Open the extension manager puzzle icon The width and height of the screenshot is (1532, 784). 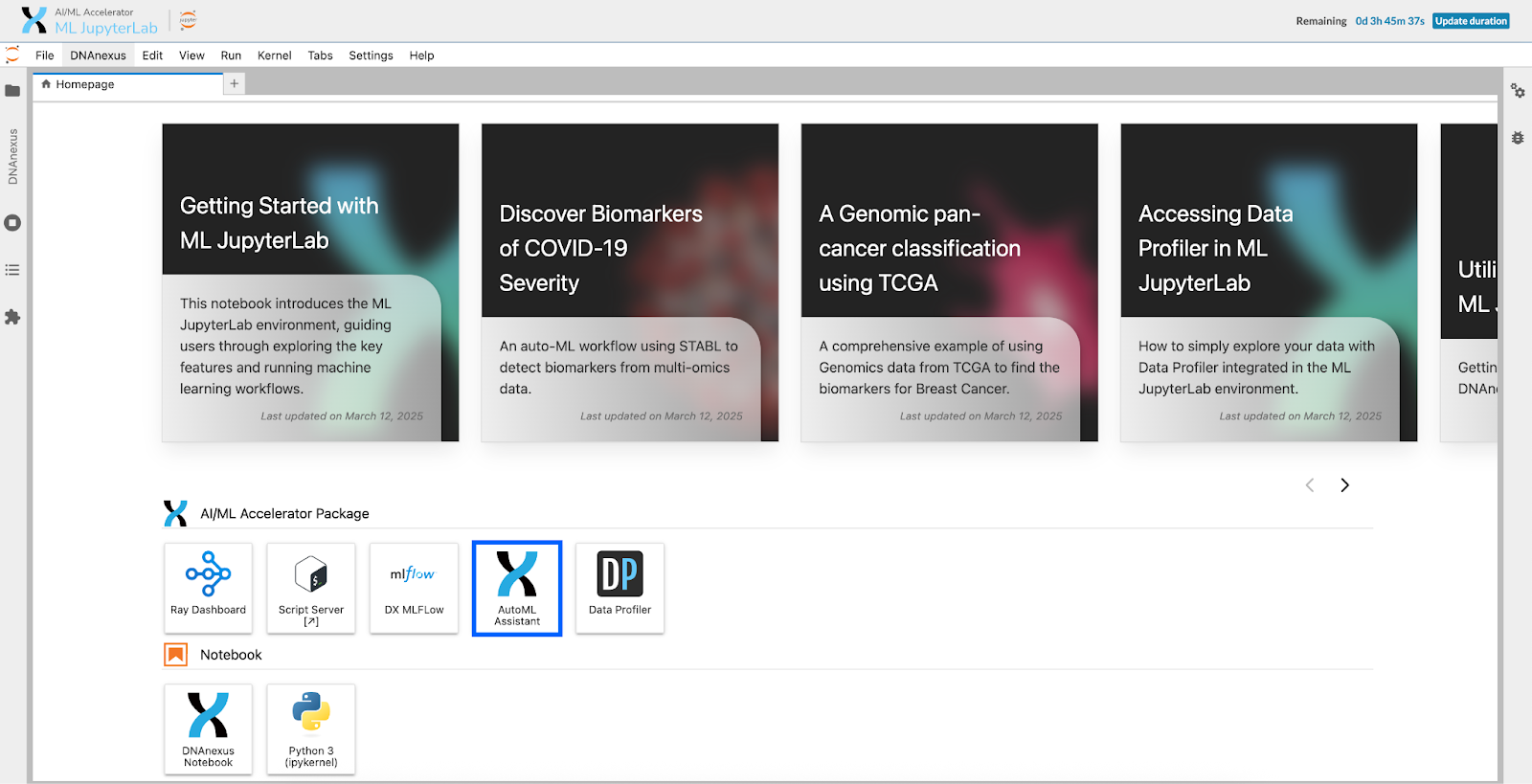[x=12, y=317]
